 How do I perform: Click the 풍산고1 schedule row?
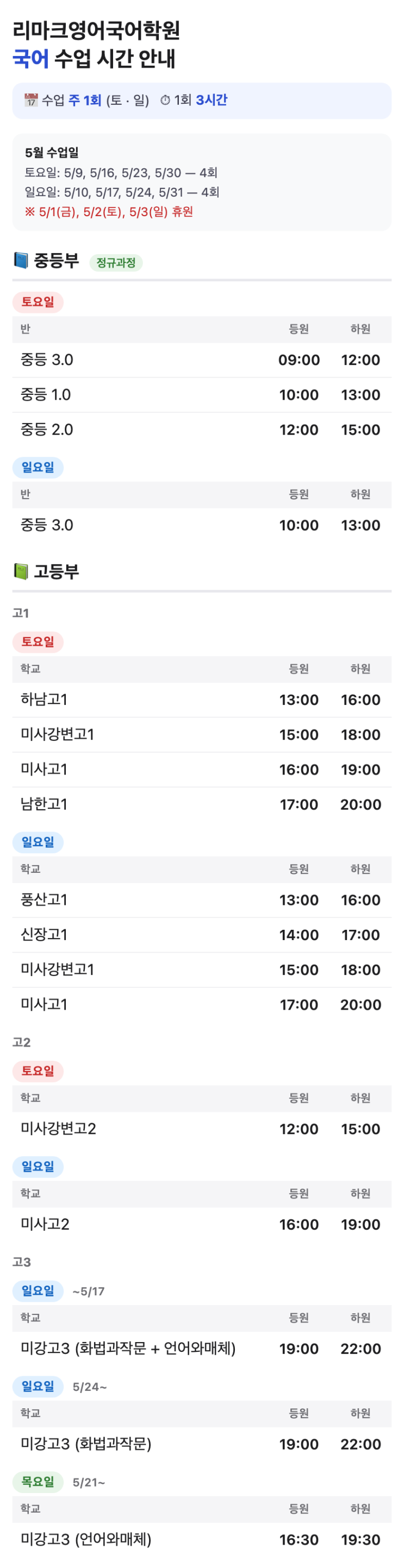(202, 901)
